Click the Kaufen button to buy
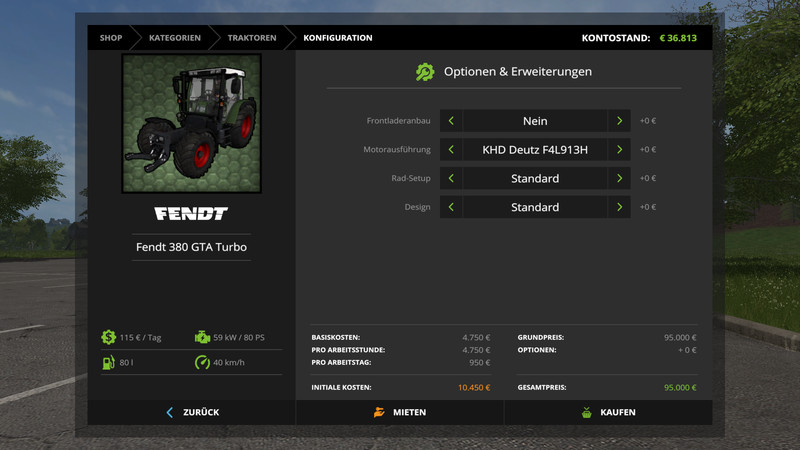 [608, 412]
